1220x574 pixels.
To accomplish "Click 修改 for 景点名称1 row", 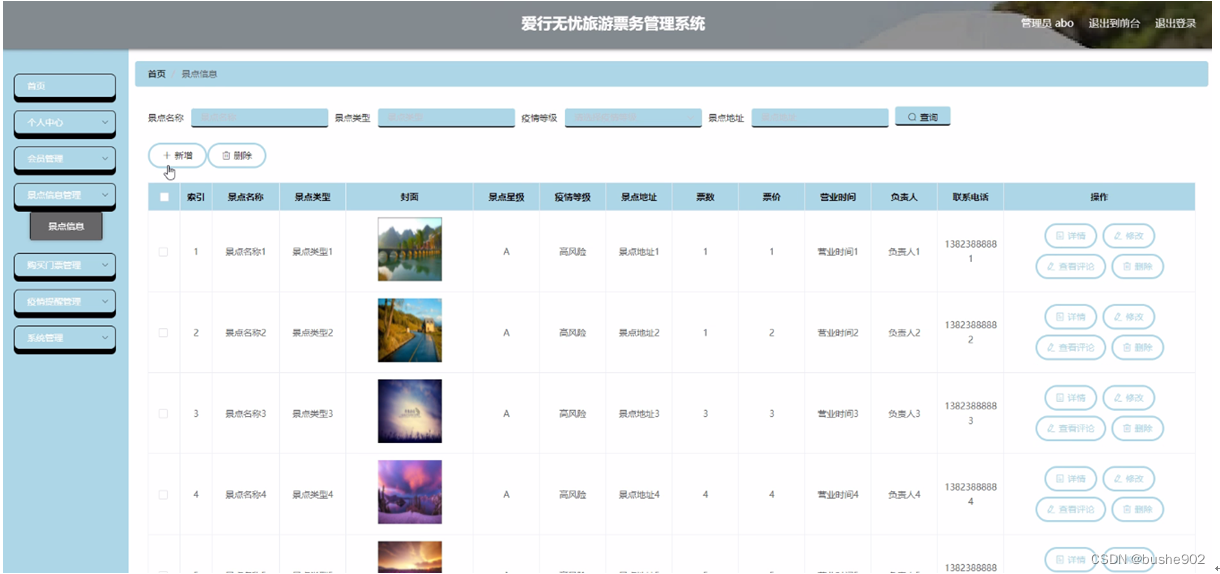I will point(1129,236).
